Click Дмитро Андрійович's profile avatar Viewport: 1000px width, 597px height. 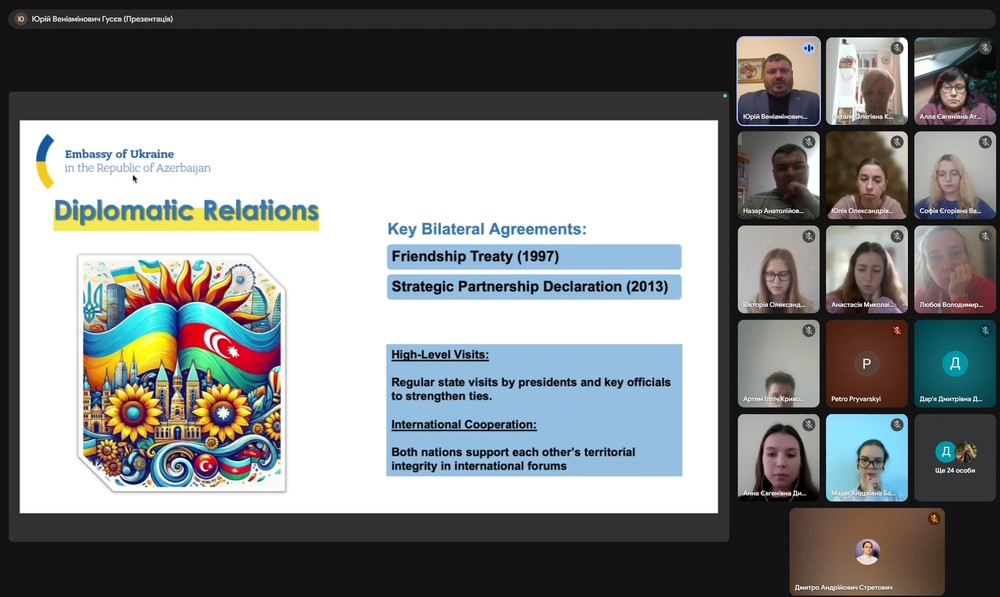pyautogui.click(x=866, y=551)
